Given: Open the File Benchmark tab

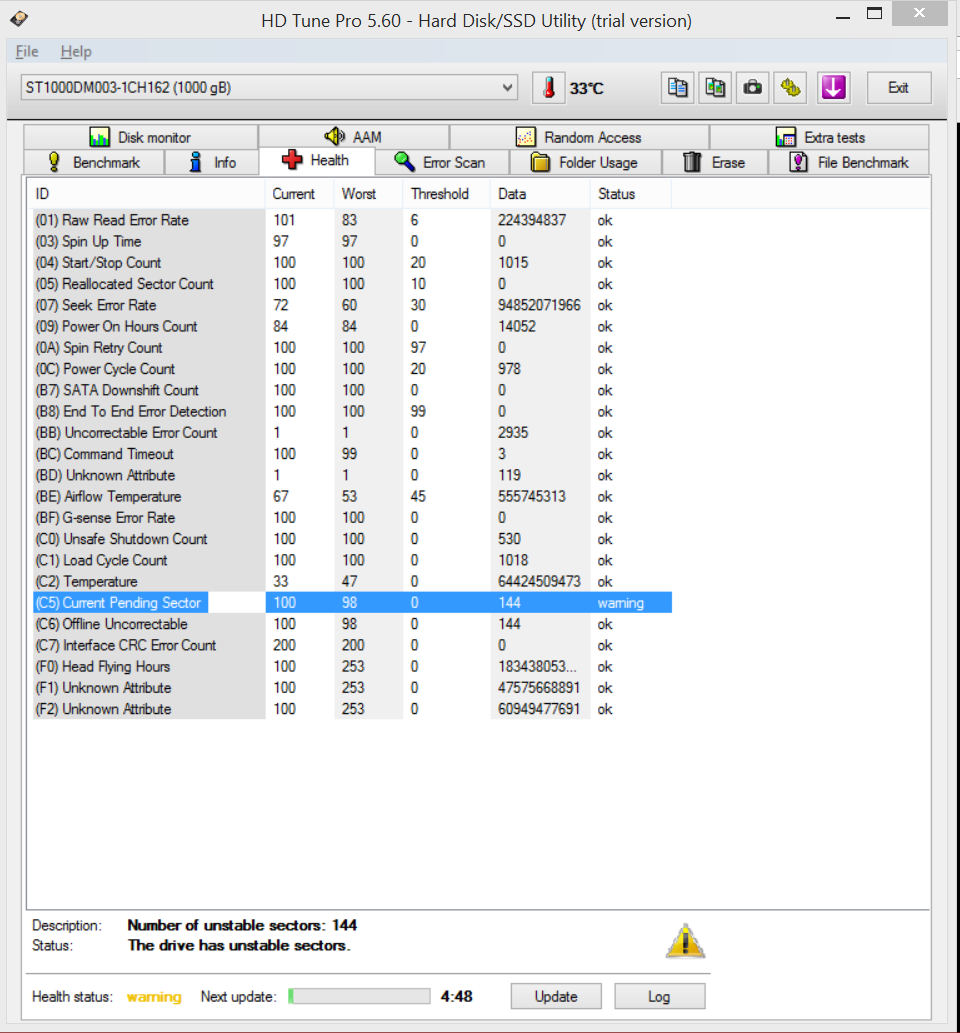Looking at the screenshot, I should coord(849,162).
